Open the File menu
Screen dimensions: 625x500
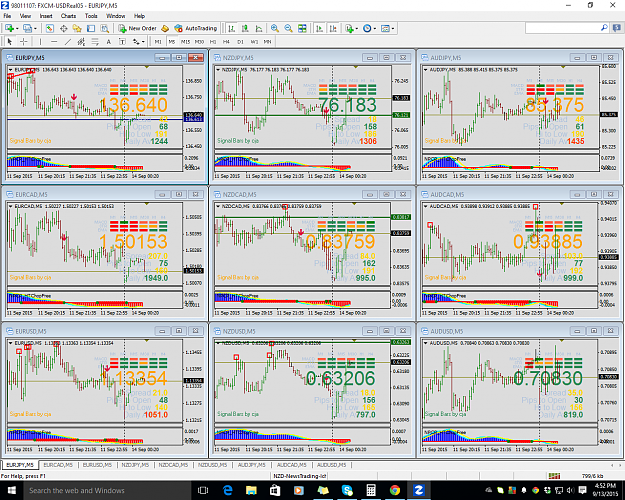7,16
